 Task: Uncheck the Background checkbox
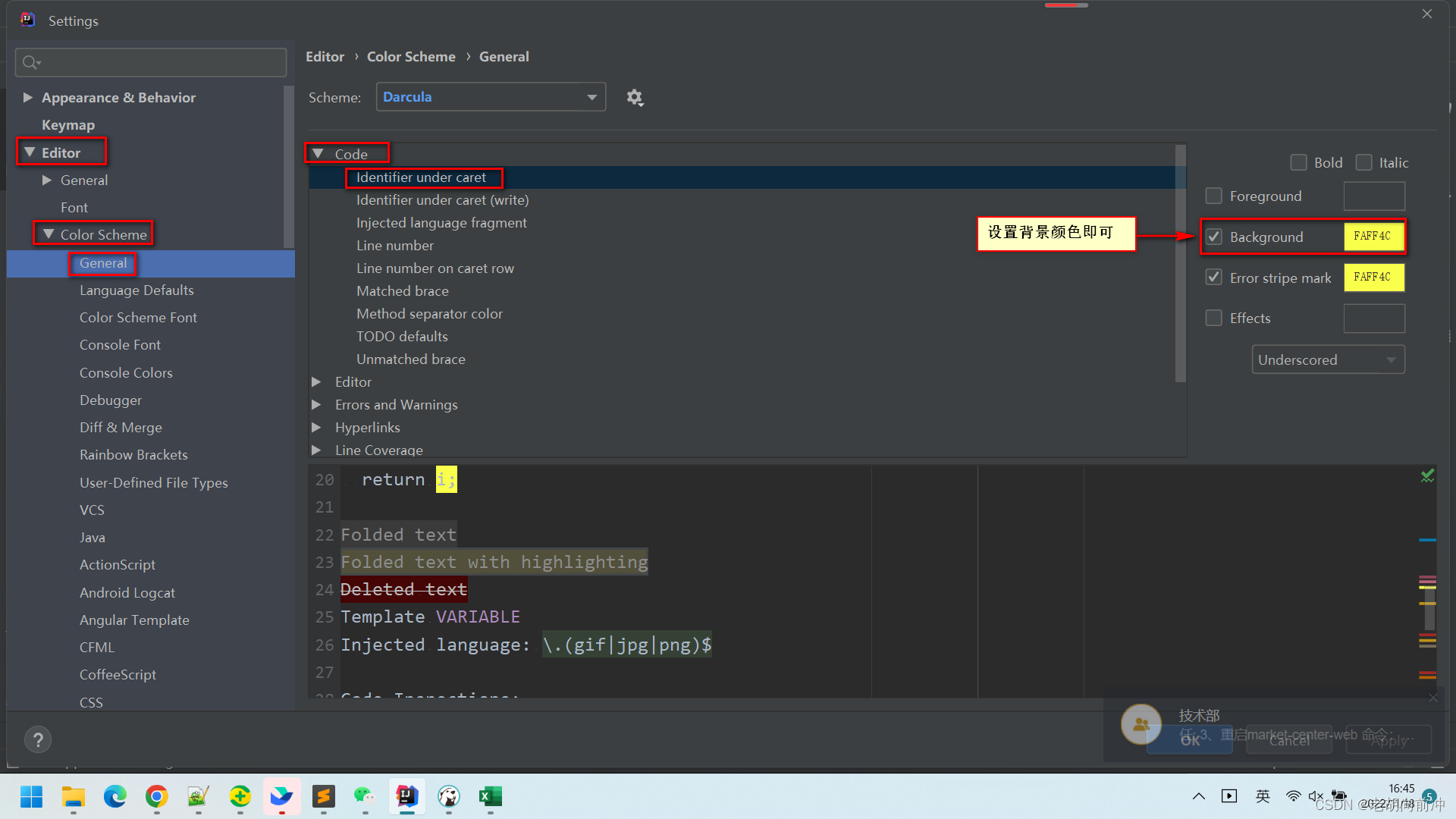pos(1214,237)
